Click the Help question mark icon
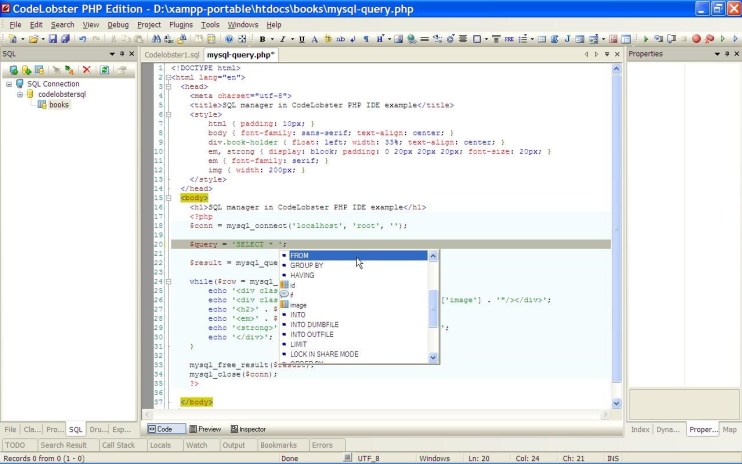 pos(229,39)
